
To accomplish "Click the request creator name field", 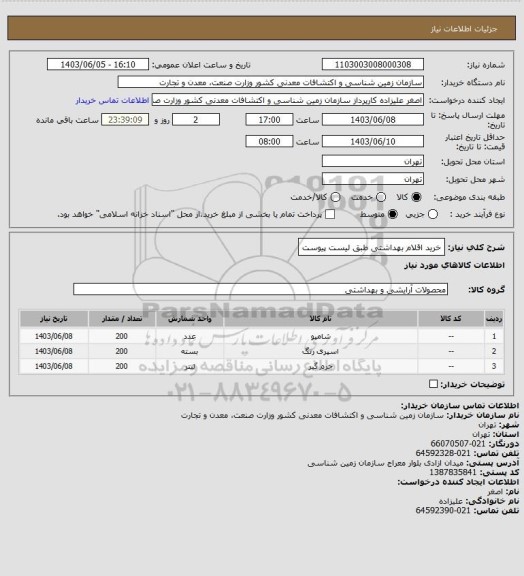I will pos(288,100).
